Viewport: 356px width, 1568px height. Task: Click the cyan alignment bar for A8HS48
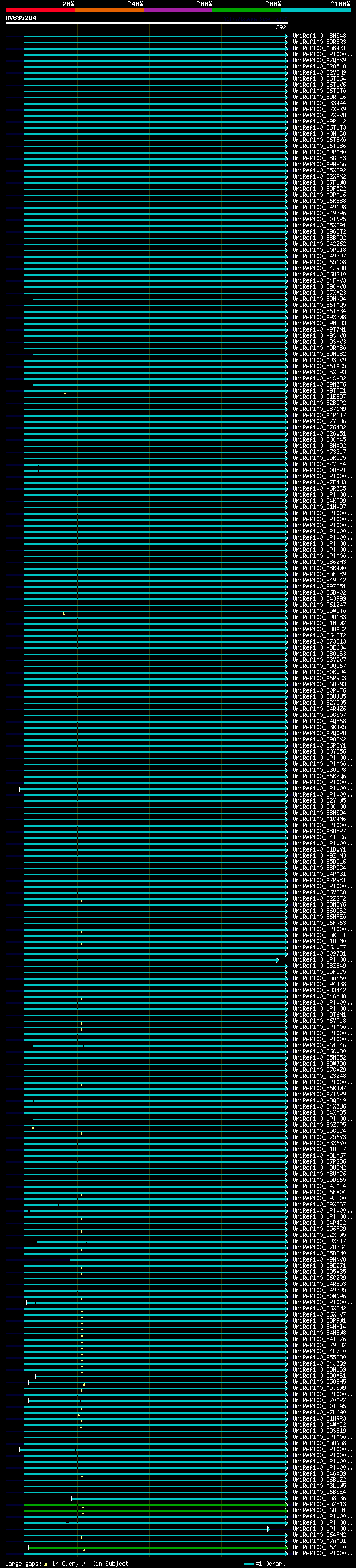coord(156,36)
